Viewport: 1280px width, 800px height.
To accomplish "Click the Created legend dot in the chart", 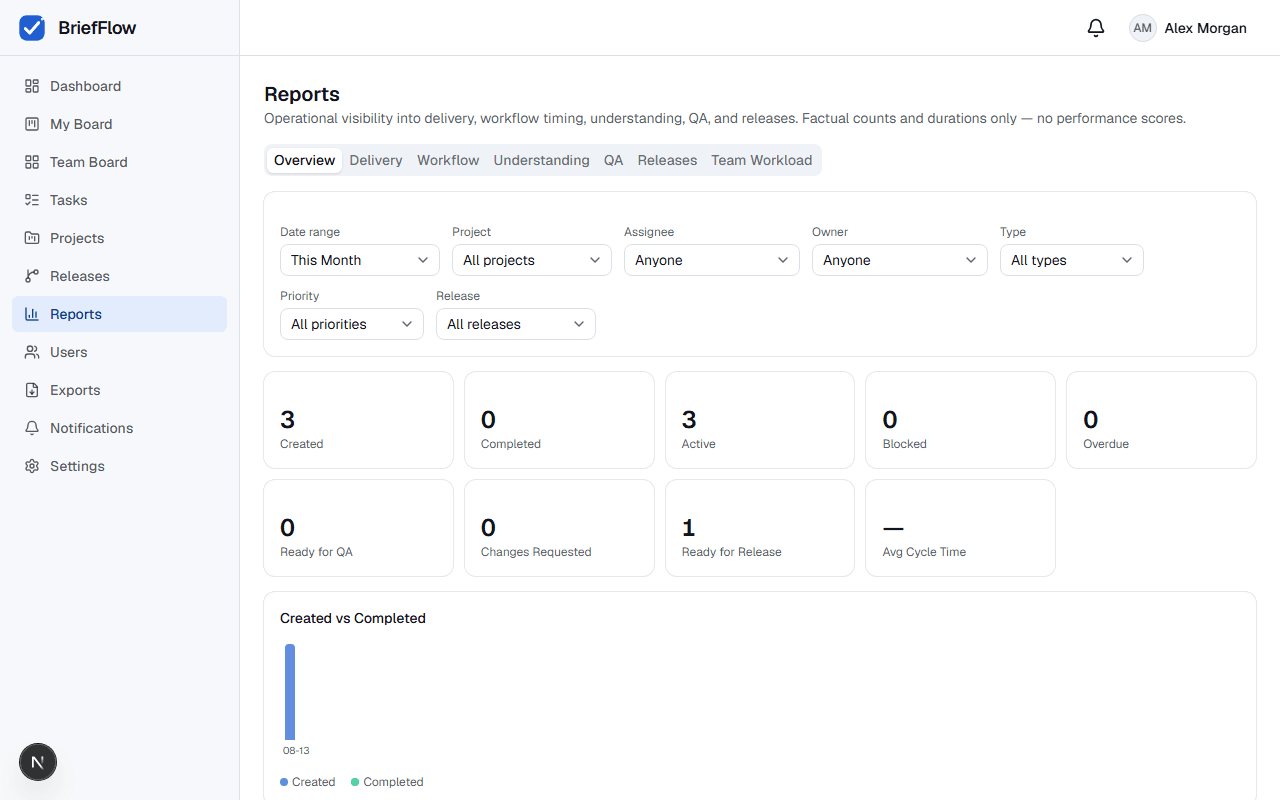I will coord(284,782).
